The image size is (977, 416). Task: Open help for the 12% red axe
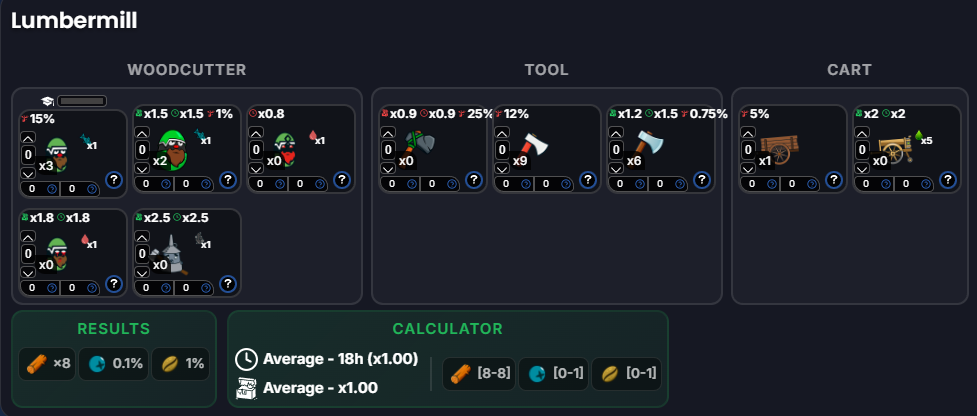(588, 180)
